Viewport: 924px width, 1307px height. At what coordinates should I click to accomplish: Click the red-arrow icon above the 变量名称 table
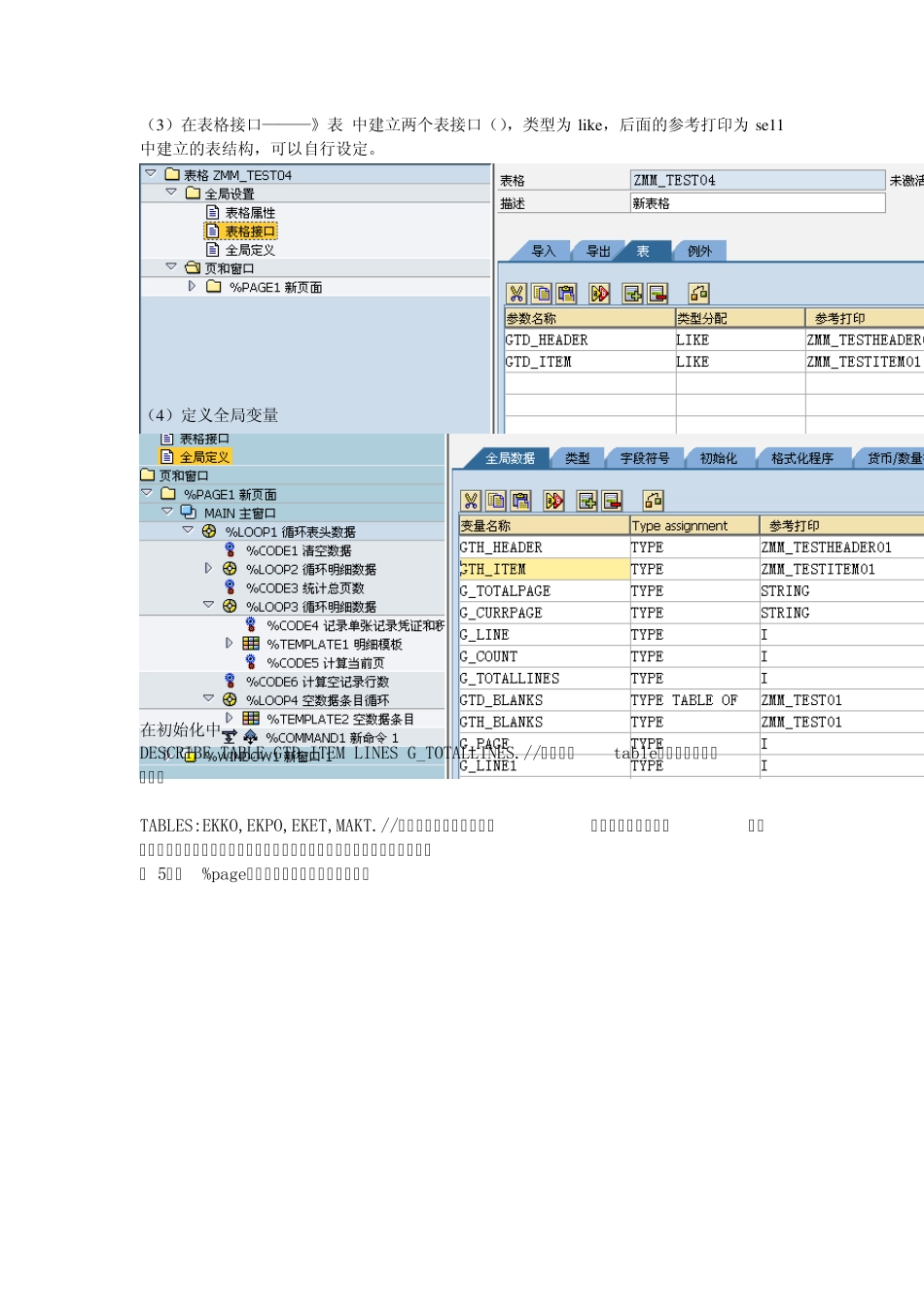pos(554,501)
